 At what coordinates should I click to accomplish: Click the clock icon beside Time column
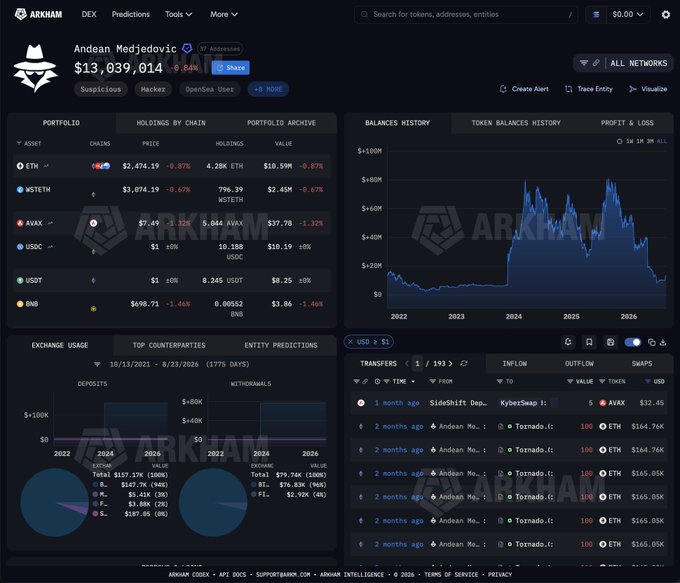pos(377,381)
